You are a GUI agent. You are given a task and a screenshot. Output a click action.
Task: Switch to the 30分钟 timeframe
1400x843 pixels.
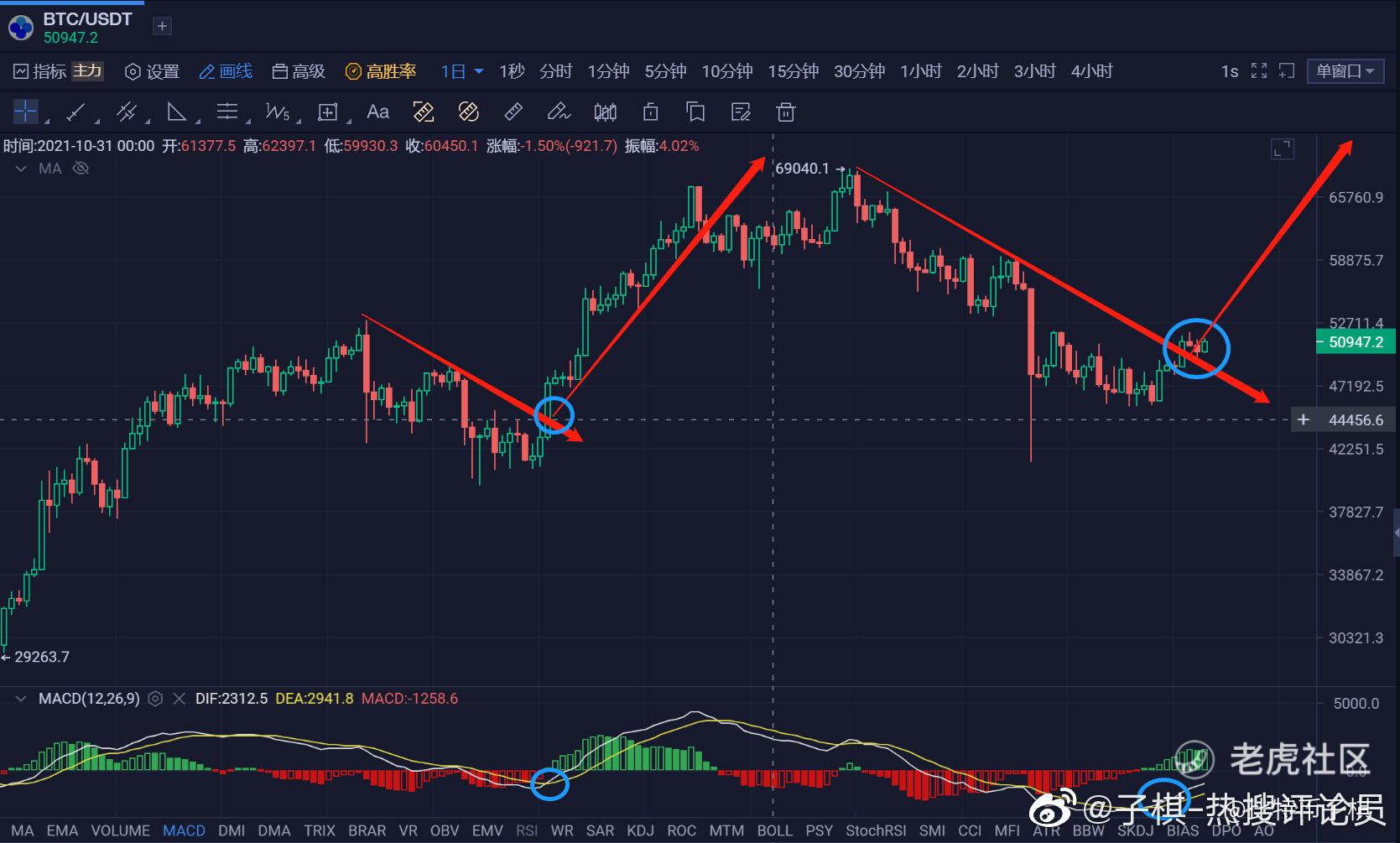click(x=860, y=71)
